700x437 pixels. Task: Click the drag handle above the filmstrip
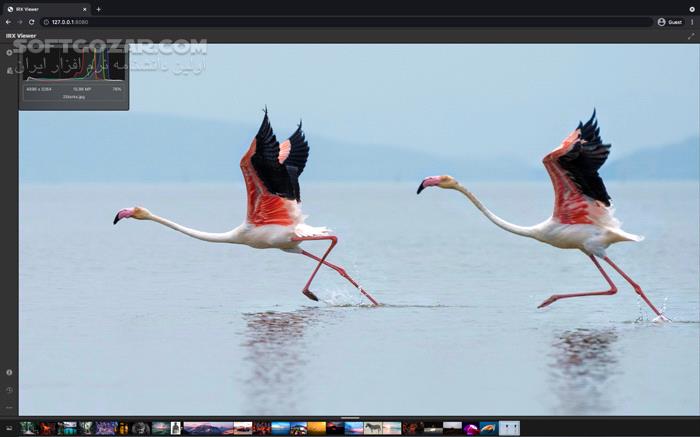click(350, 418)
